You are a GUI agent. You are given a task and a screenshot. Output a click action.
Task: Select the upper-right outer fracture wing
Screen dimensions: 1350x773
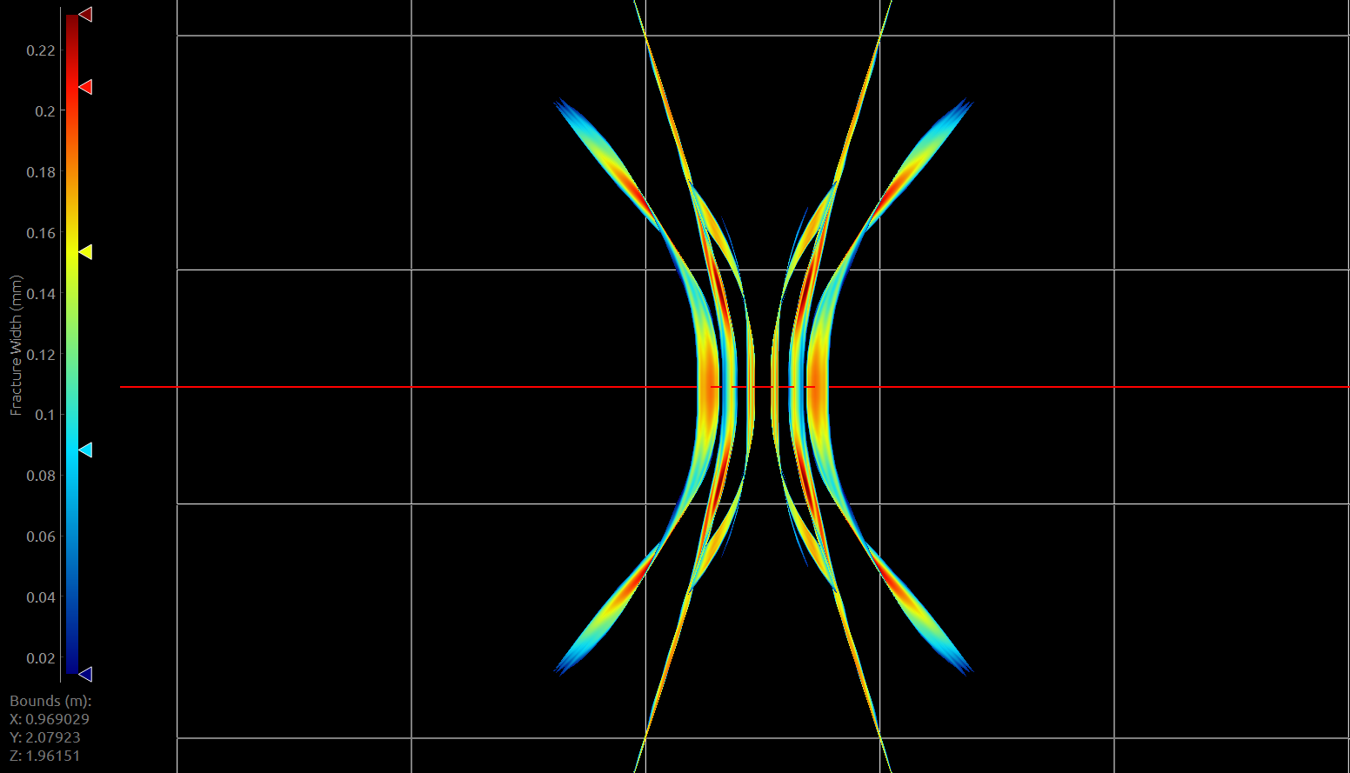(x=915, y=165)
